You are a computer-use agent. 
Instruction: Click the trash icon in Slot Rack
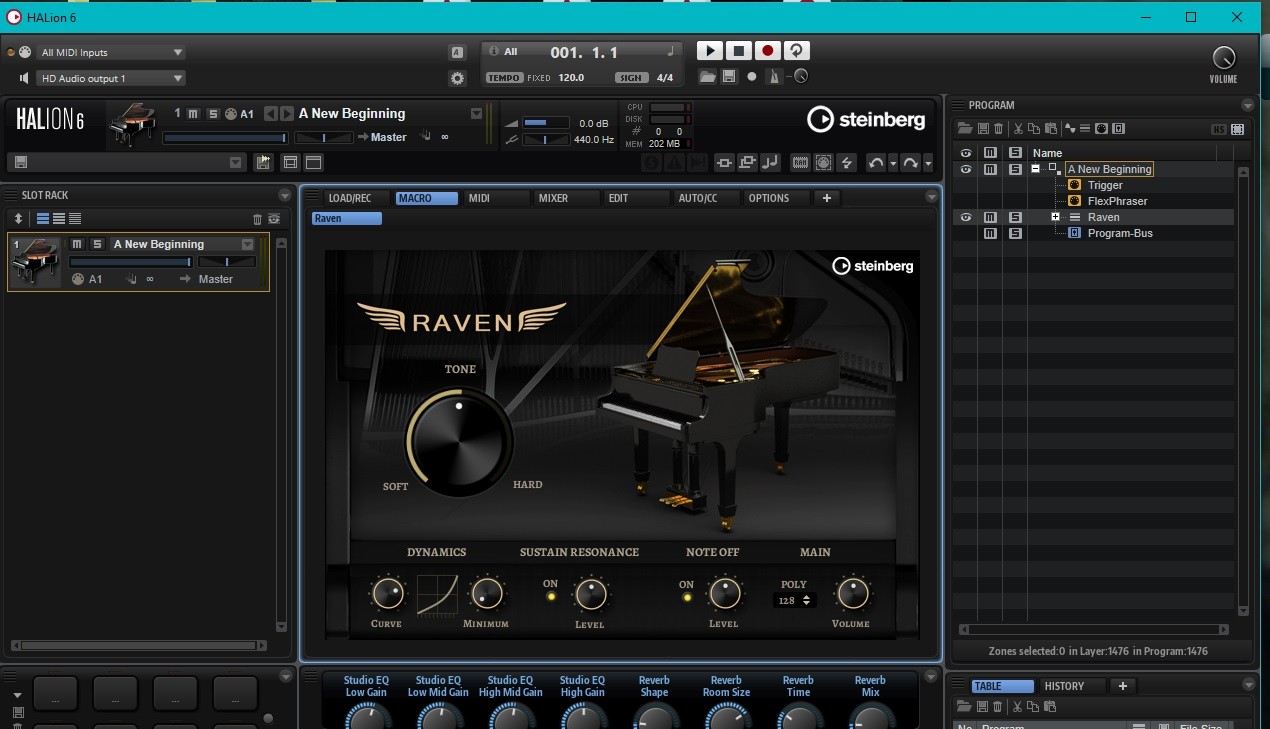pyautogui.click(x=257, y=219)
